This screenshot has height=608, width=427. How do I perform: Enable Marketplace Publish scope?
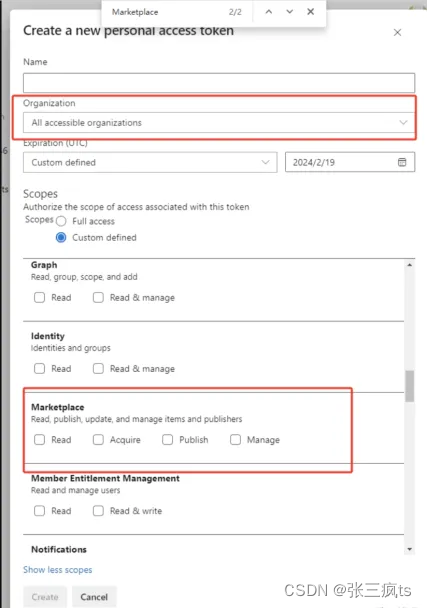[168, 440]
